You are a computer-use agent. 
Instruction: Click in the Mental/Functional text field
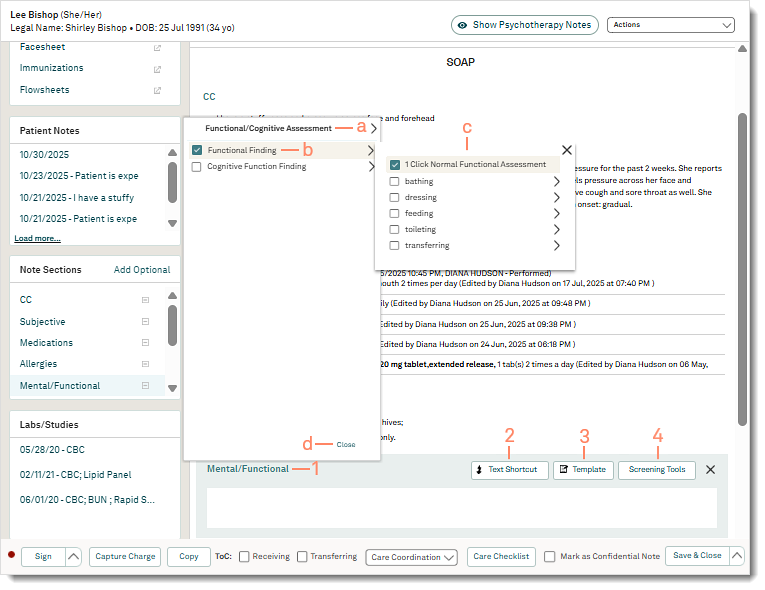point(461,508)
